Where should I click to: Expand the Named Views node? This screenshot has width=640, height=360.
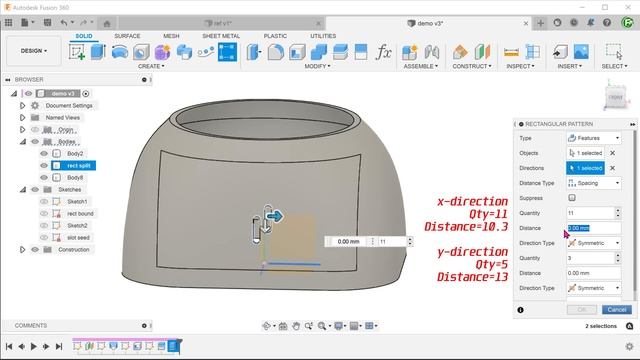22,118
